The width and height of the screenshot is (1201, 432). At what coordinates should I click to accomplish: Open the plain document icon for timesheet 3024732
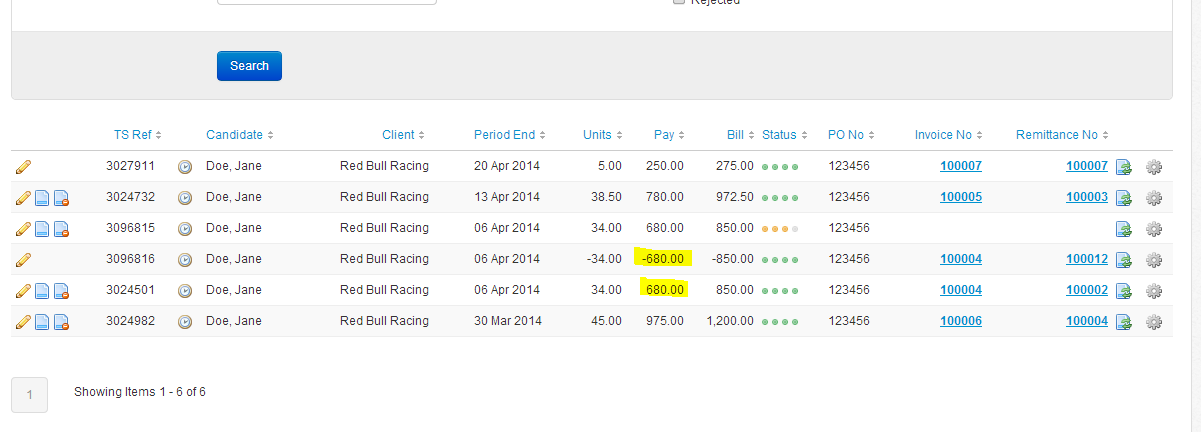(42, 198)
